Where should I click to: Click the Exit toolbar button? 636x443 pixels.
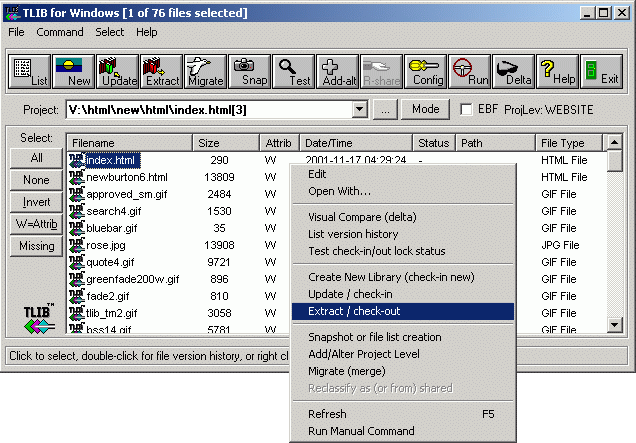[602, 71]
